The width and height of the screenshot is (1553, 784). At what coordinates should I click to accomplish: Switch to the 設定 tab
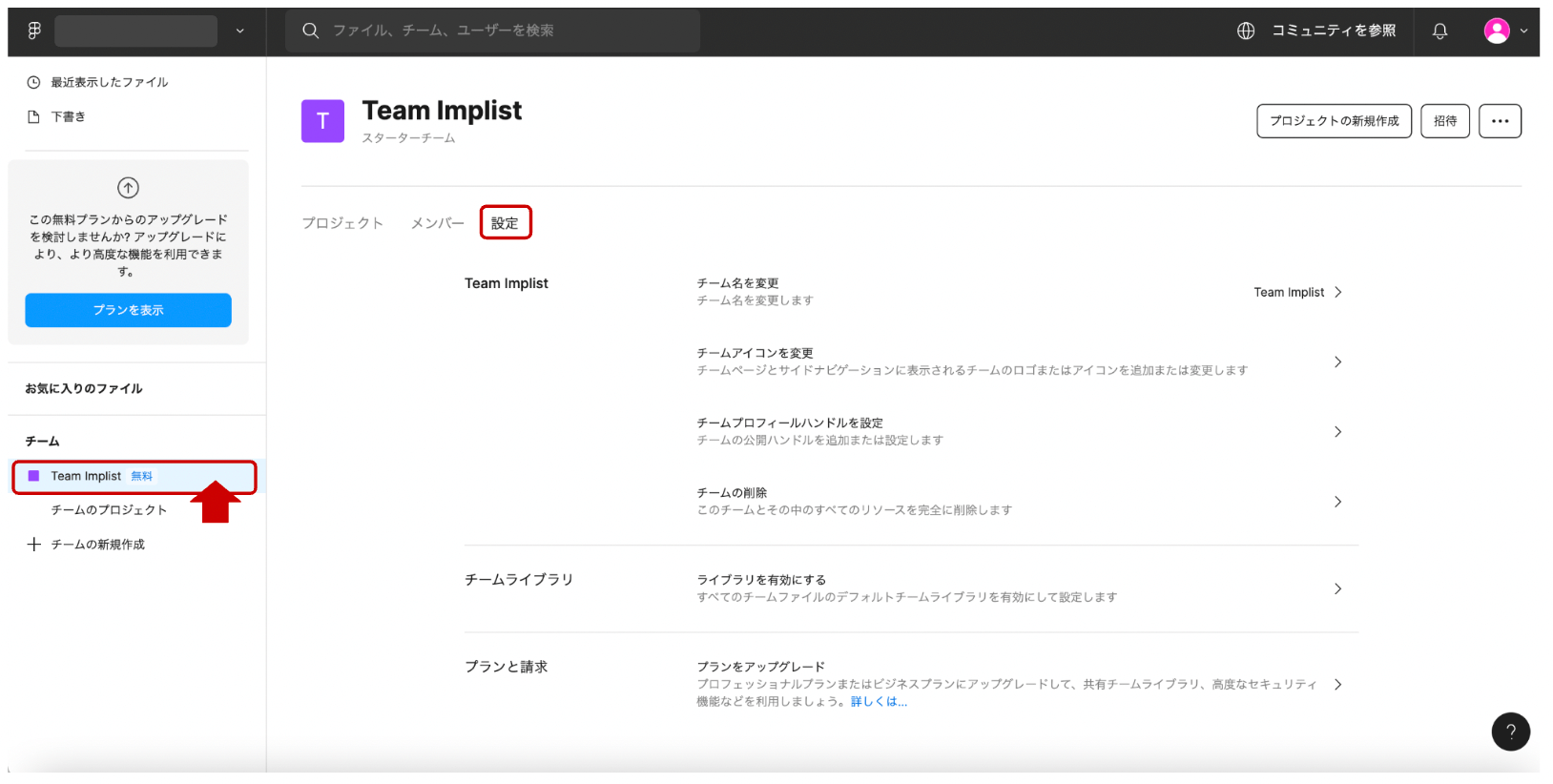point(505,223)
